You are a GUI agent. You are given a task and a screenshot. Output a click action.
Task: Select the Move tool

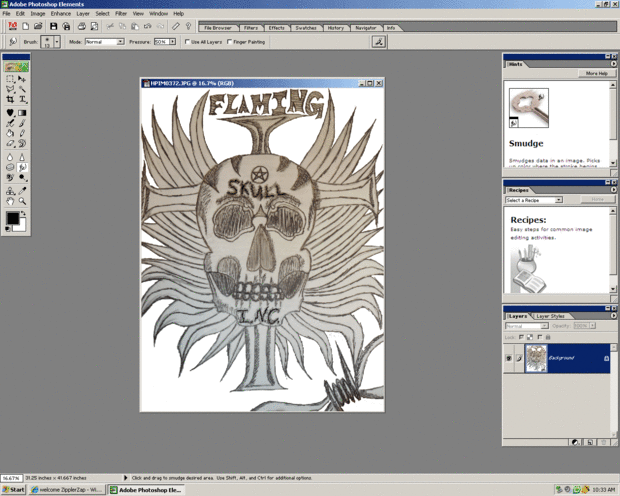[x=22, y=79]
